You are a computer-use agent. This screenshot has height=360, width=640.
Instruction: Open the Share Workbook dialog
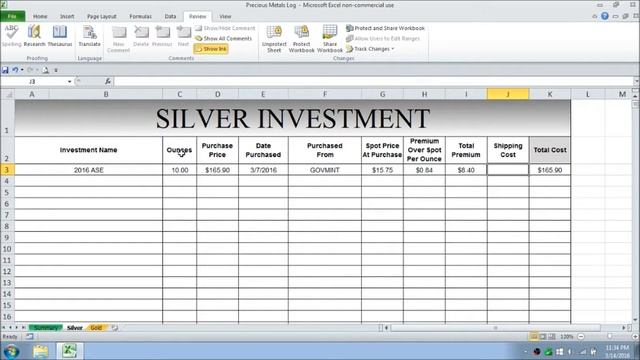point(329,39)
